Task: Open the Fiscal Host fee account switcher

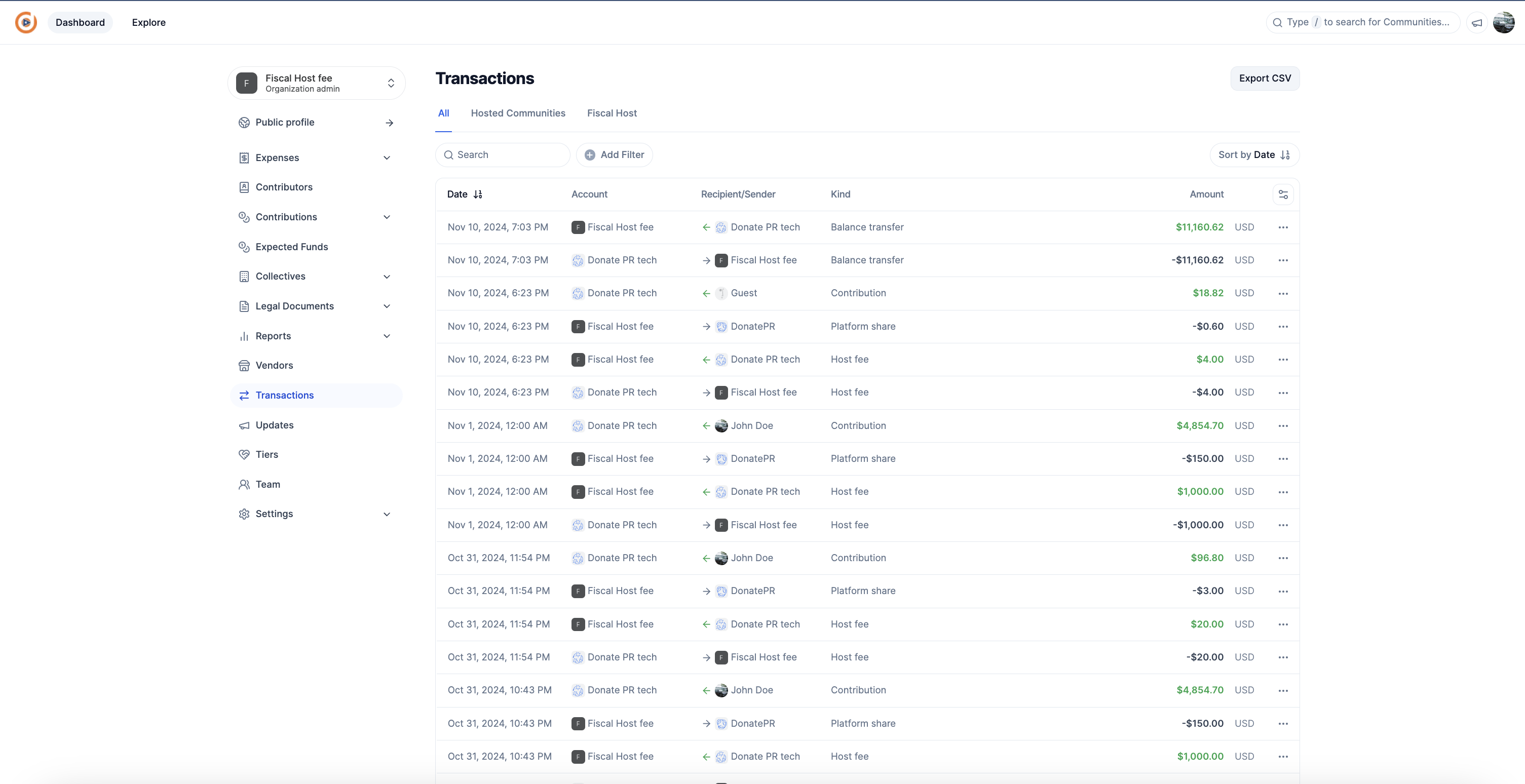Action: pos(316,83)
